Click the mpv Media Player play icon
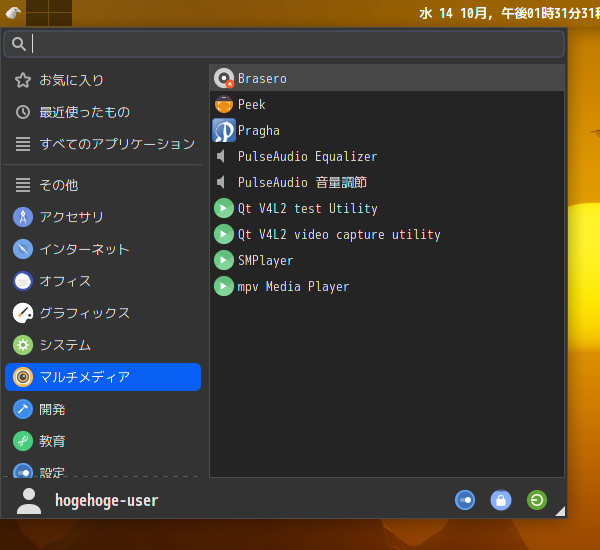The height and width of the screenshot is (550, 600). 224,286
